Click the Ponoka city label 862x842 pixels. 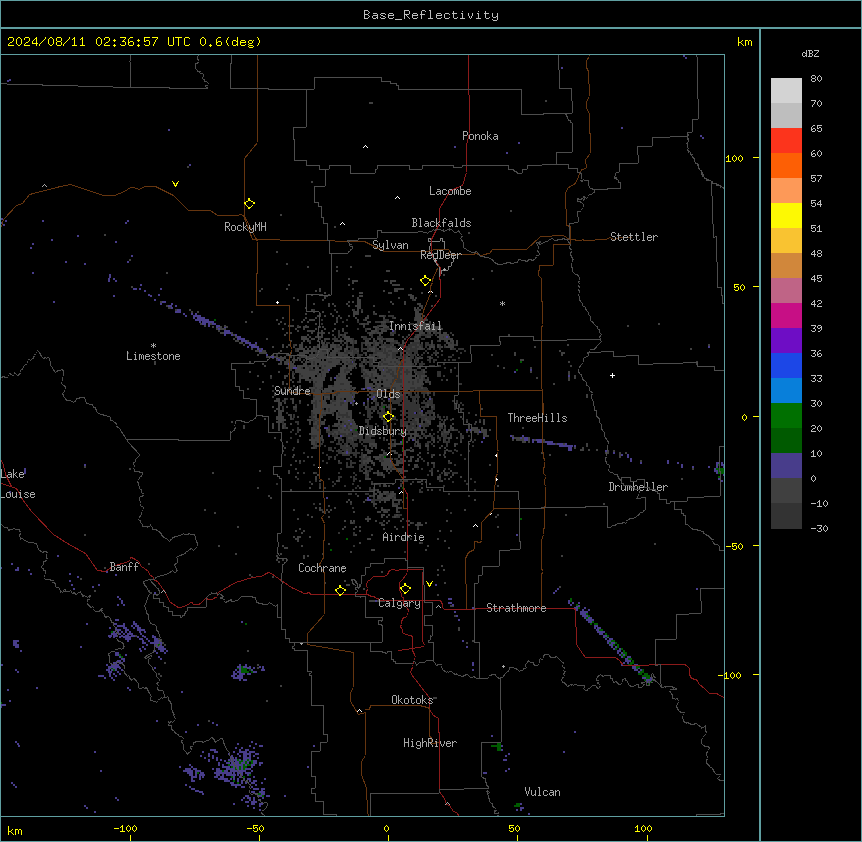(480, 136)
